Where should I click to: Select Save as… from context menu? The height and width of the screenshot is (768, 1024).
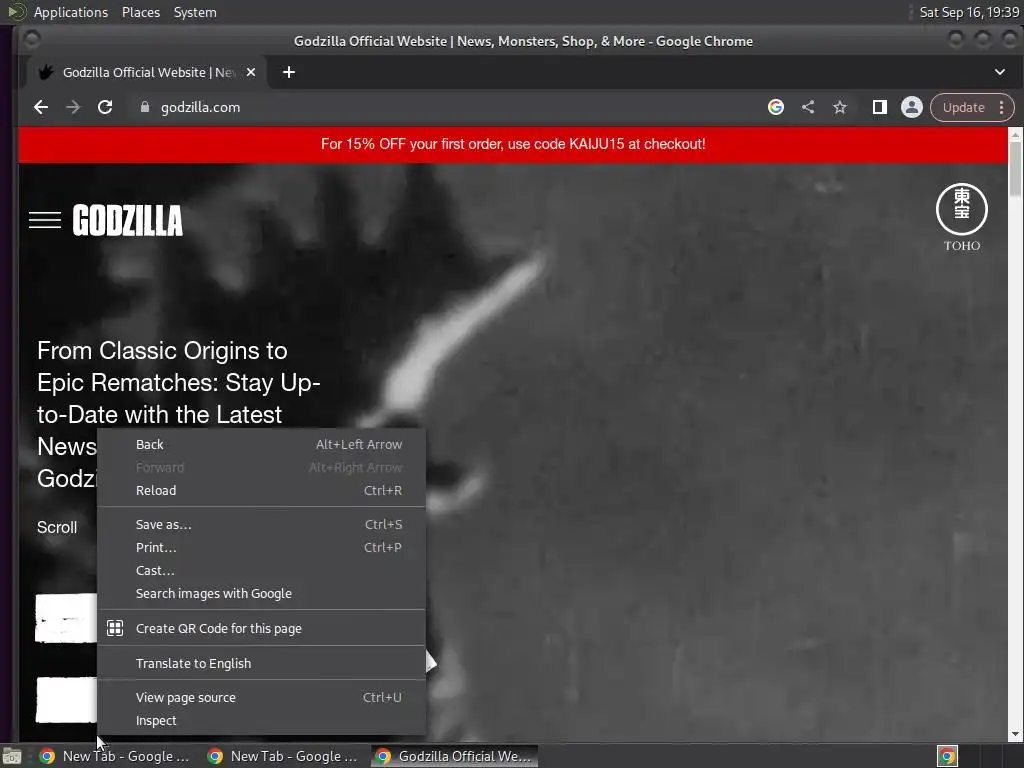261,524
